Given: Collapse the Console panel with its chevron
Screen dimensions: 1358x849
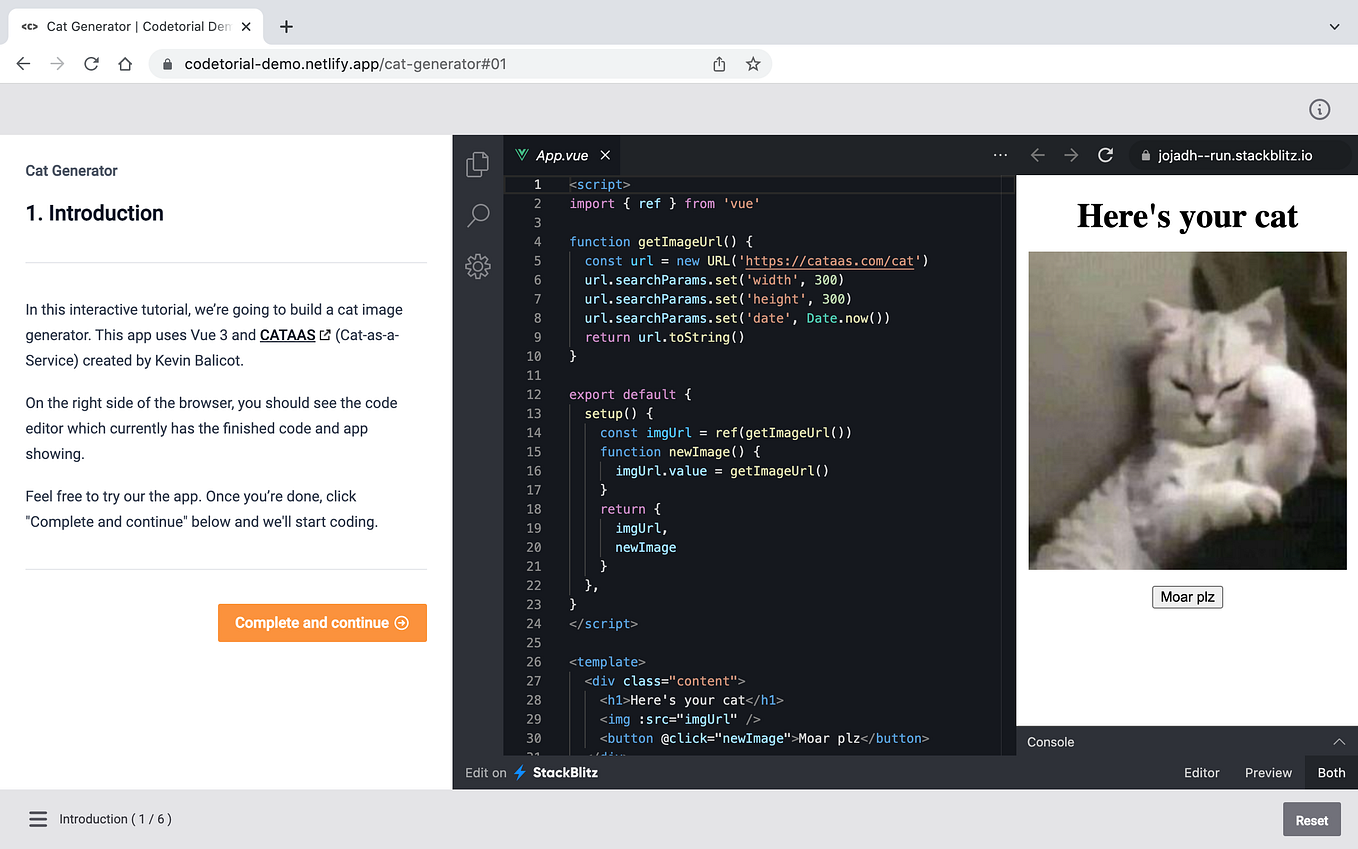Looking at the screenshot, I should click(1339, 741).
